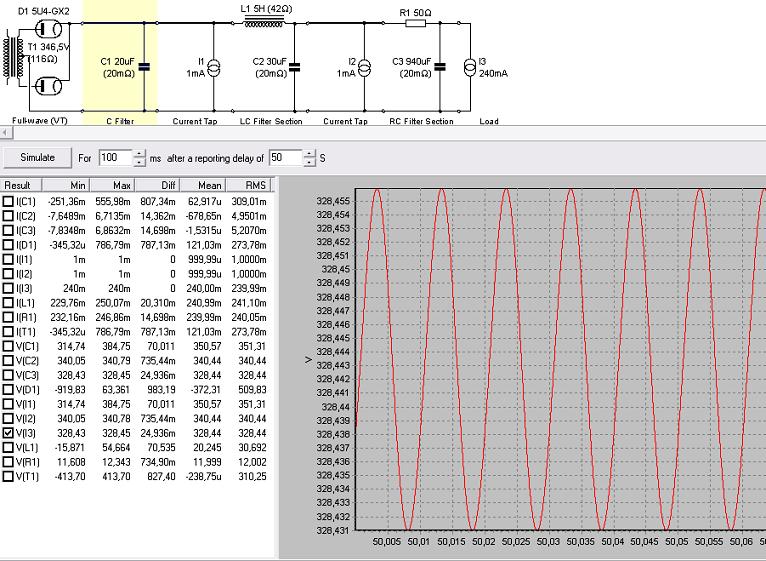
Task: Click the reporting delay input field
Action: [x=284, y=158]
